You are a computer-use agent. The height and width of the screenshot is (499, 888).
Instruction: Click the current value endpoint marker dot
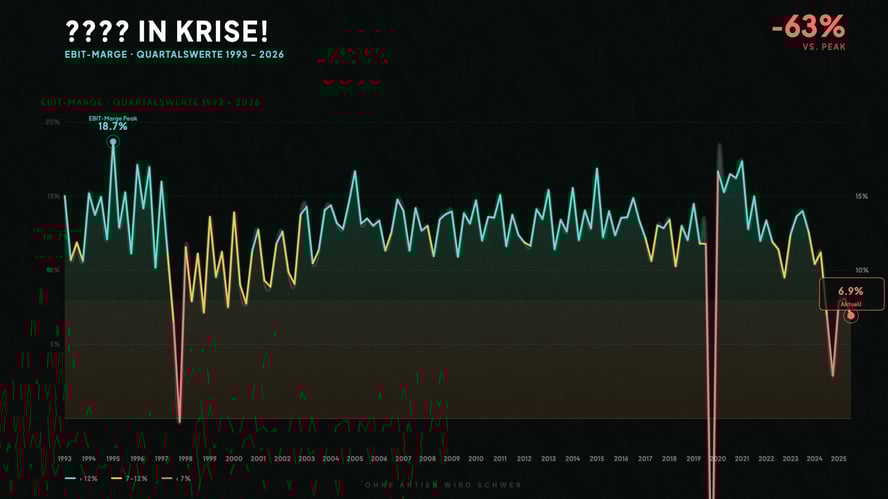point(850,316)
